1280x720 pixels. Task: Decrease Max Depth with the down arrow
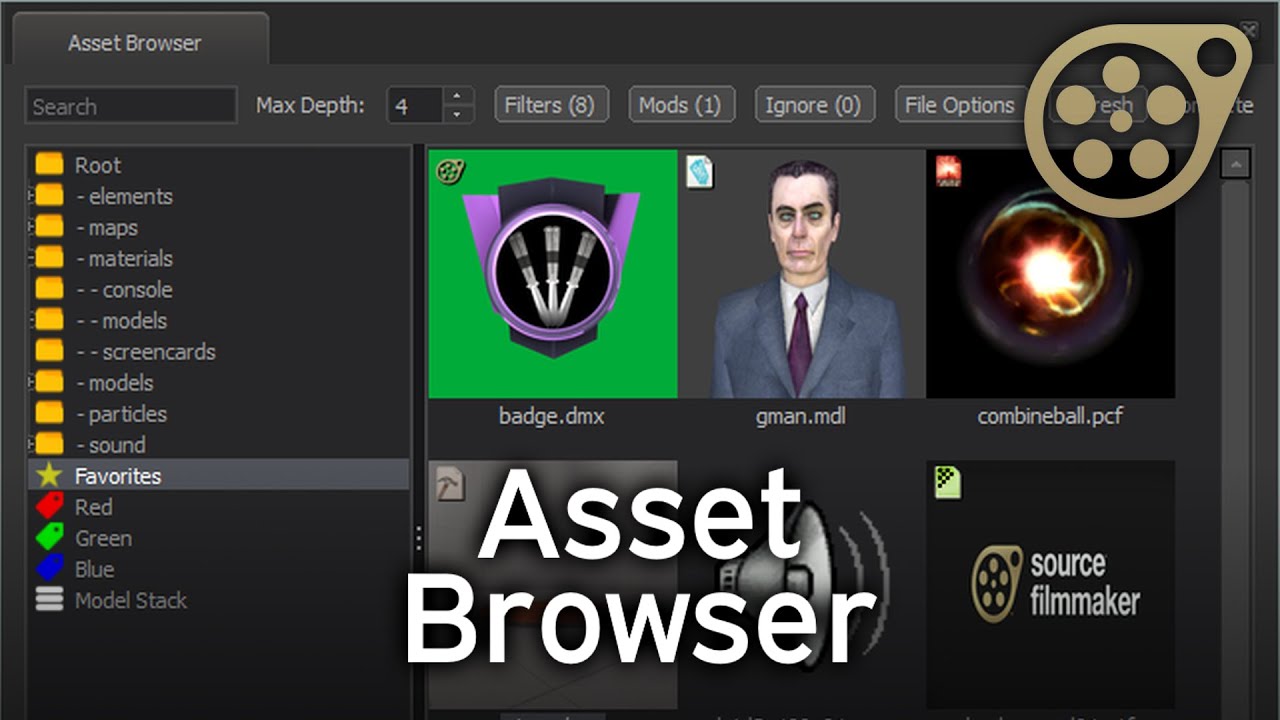[x=457, y=114]
